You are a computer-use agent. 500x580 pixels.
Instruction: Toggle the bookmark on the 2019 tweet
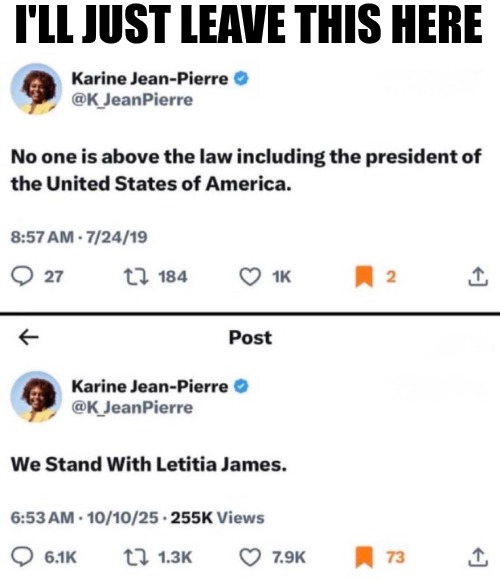(x=364, y=277)
